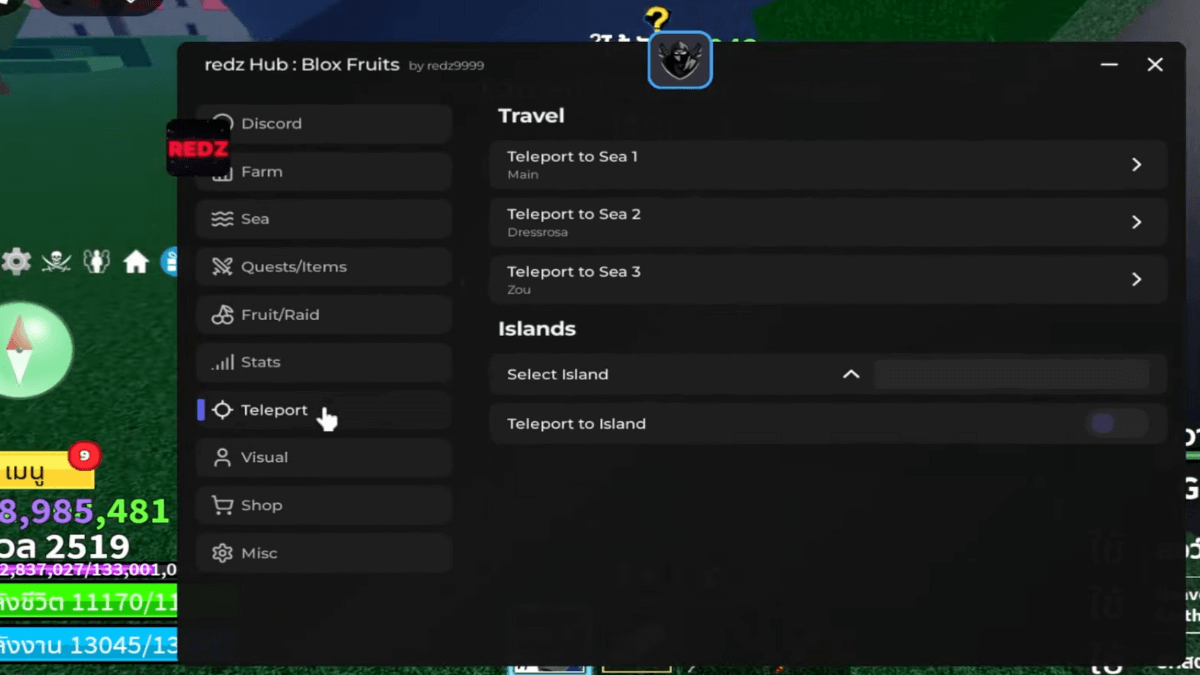This screenshot has width=1200, height=675.
Task: Click the crossed swords Quests/Items icon
Action: click(222, 267)
